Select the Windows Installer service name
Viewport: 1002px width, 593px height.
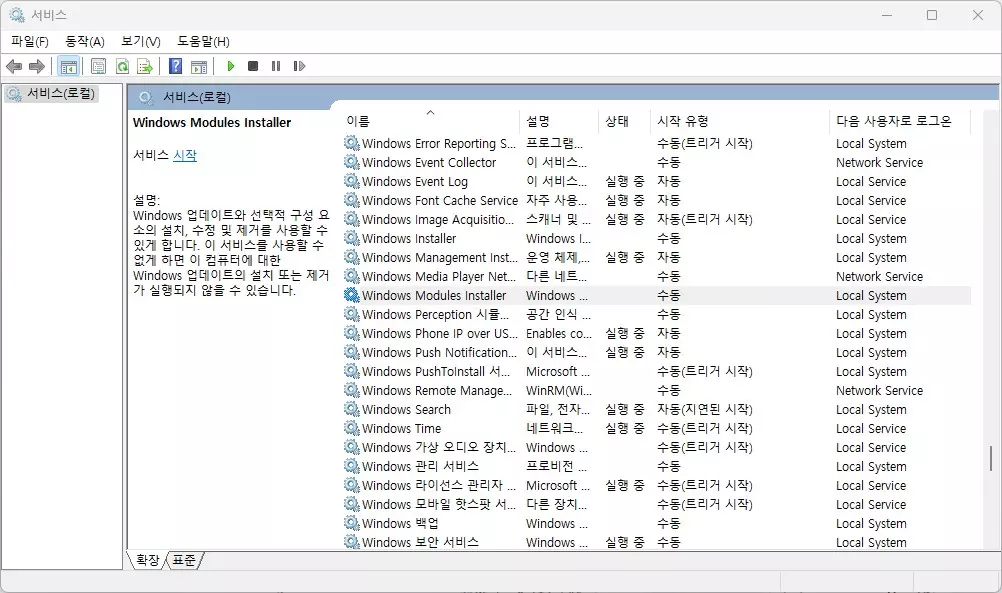click(409, 238)
